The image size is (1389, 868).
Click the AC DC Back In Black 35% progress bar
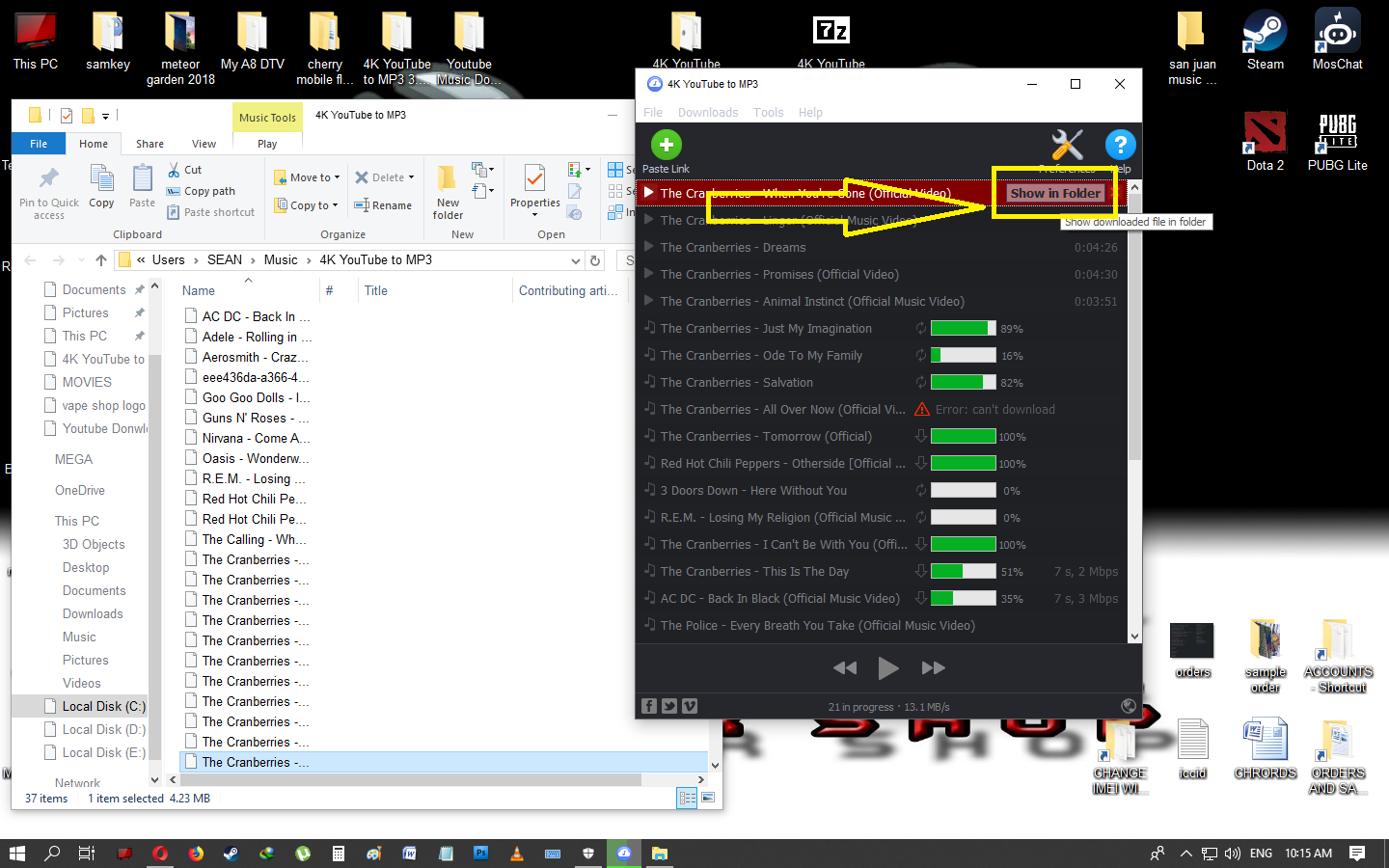click(x=963, y=598)
